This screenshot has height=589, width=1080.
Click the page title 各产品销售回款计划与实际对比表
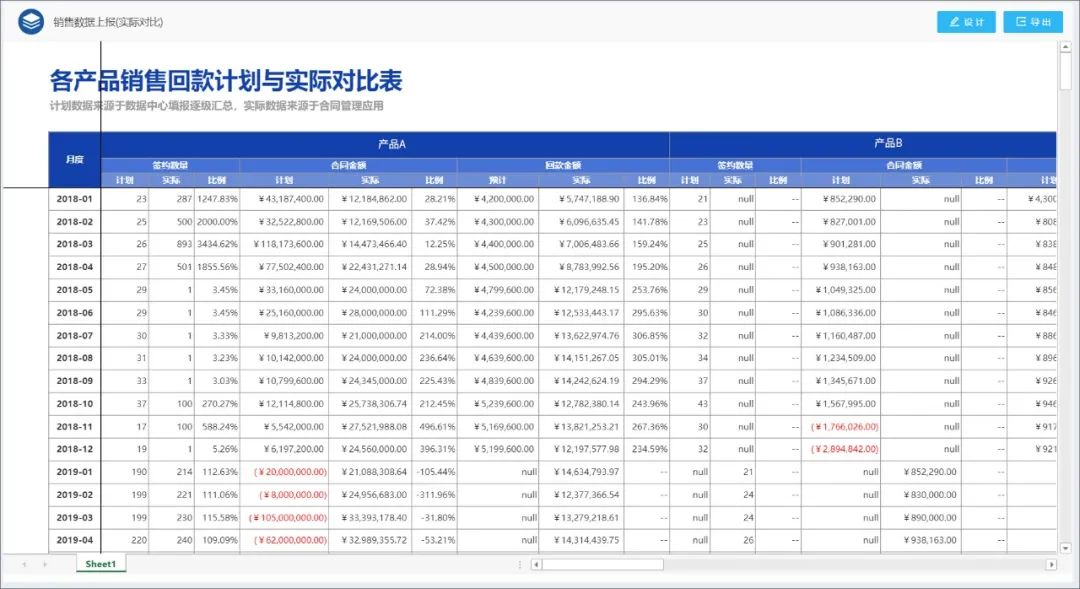point(226,81)
